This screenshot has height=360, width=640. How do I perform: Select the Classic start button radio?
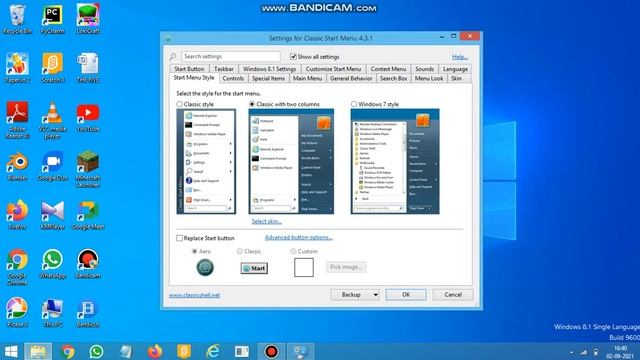click(240, 251)
